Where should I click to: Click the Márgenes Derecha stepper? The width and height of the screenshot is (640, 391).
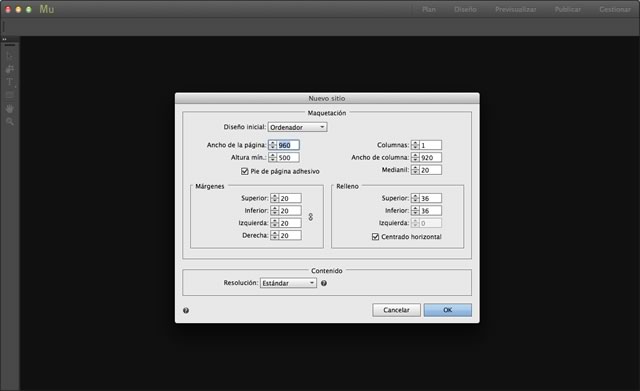point(275,235)
